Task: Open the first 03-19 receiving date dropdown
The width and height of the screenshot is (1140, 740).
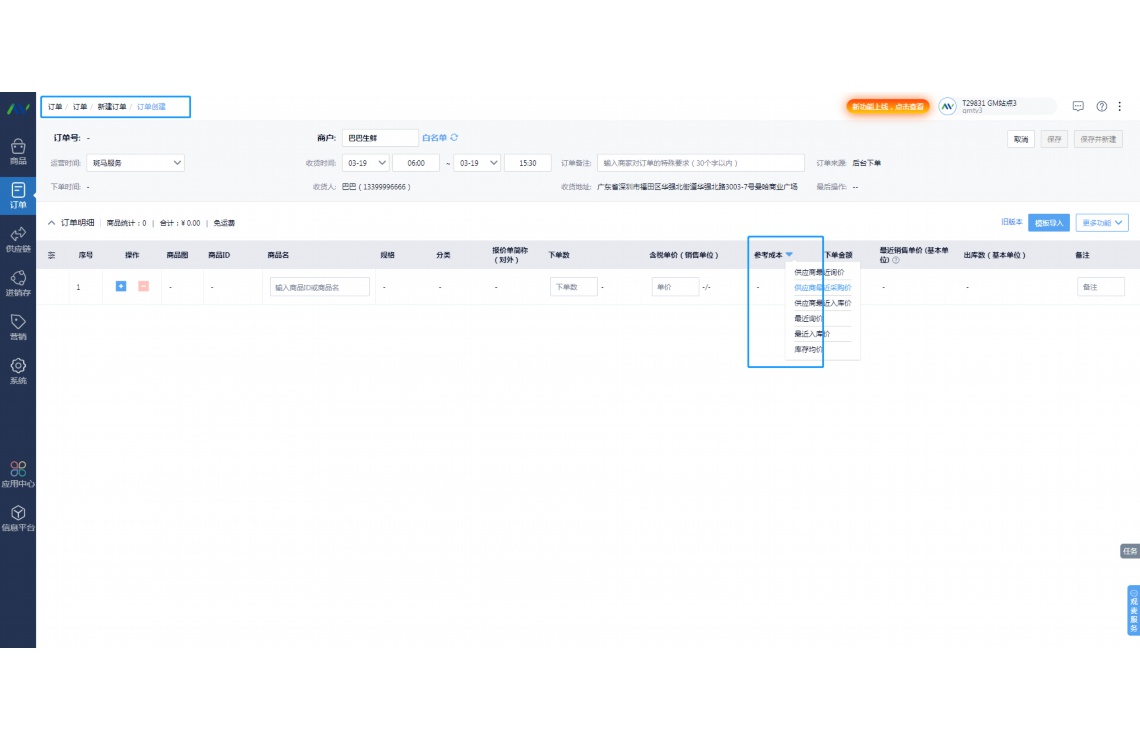Action: coord(365,163)
